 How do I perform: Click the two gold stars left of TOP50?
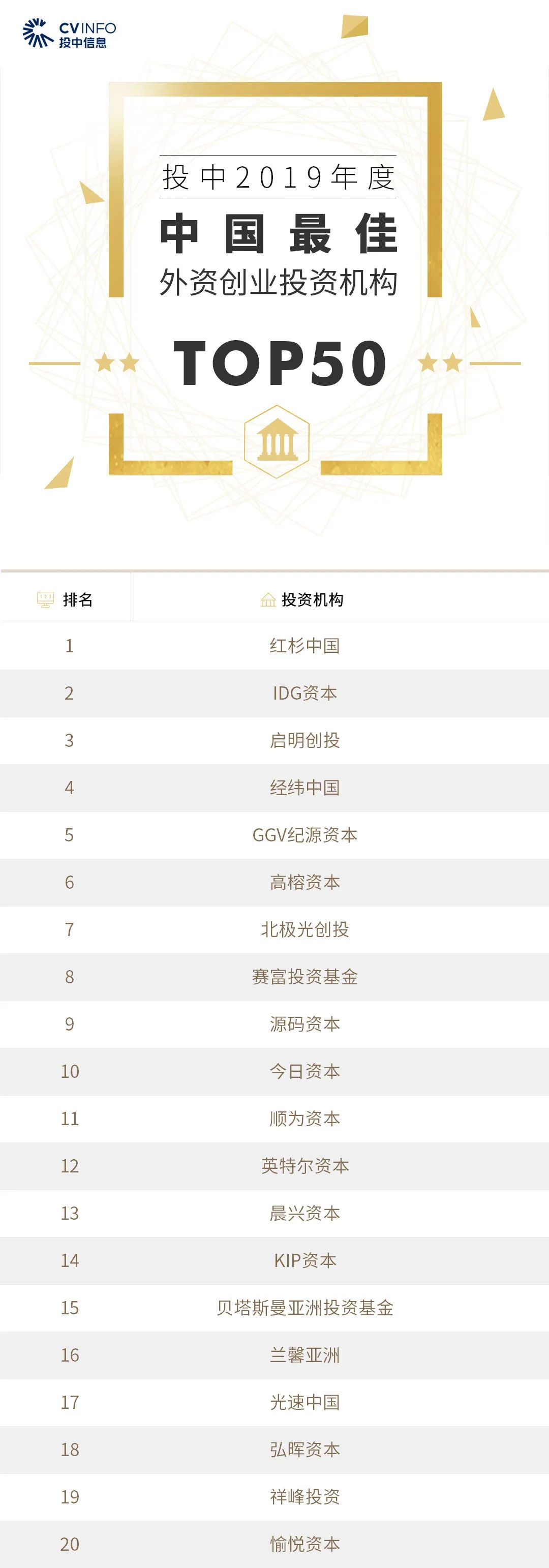pos(117,364)
